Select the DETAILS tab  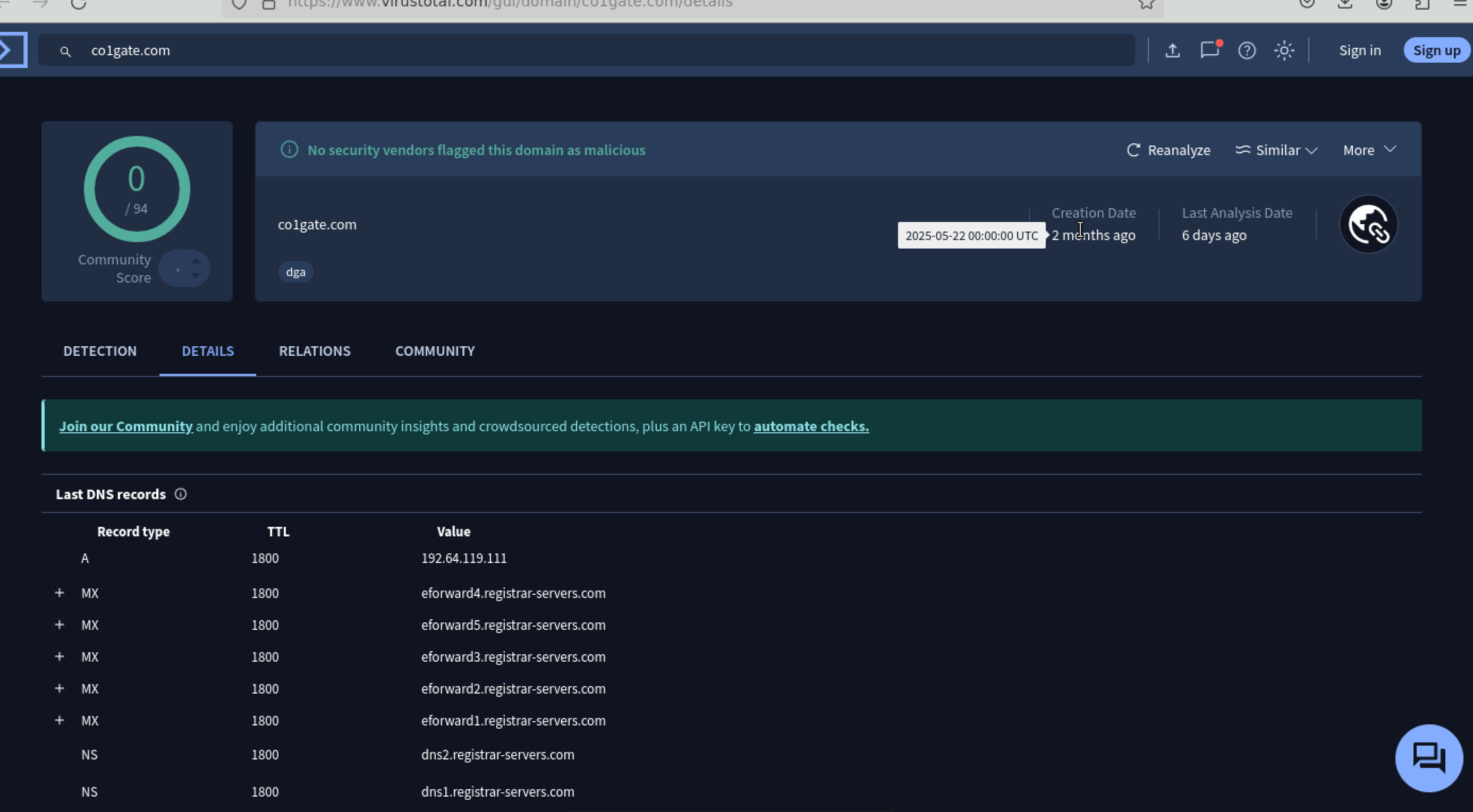pyautogui.click(x=208, y=351)
